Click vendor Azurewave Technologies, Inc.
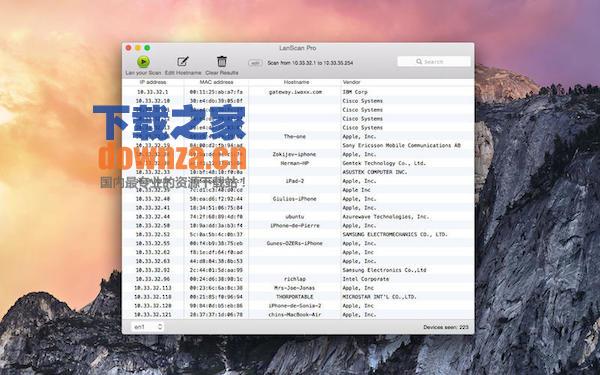 [386, 217]
